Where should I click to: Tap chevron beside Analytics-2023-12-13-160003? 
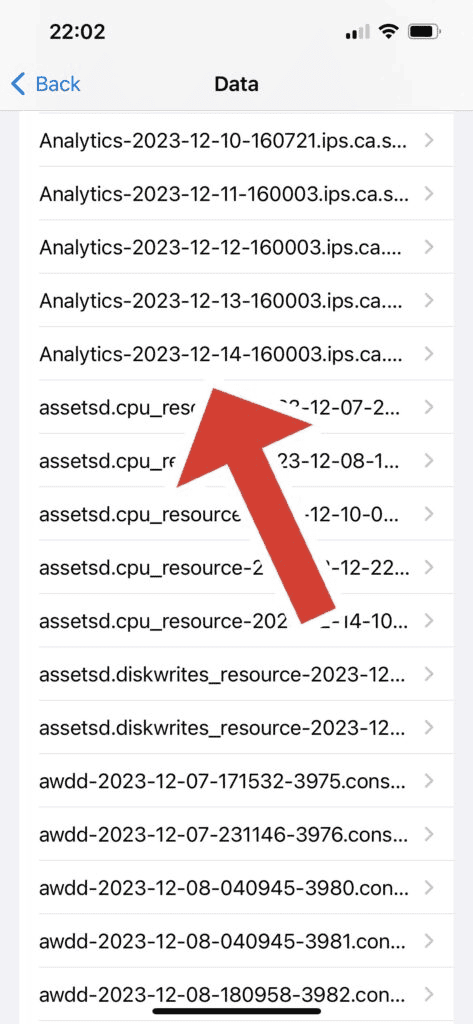point(429,300)
